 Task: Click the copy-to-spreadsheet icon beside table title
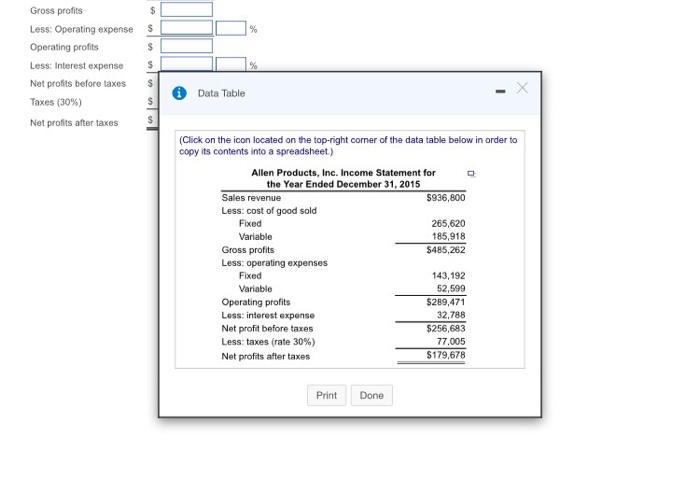pyautogui.click(x=471, y=174)
